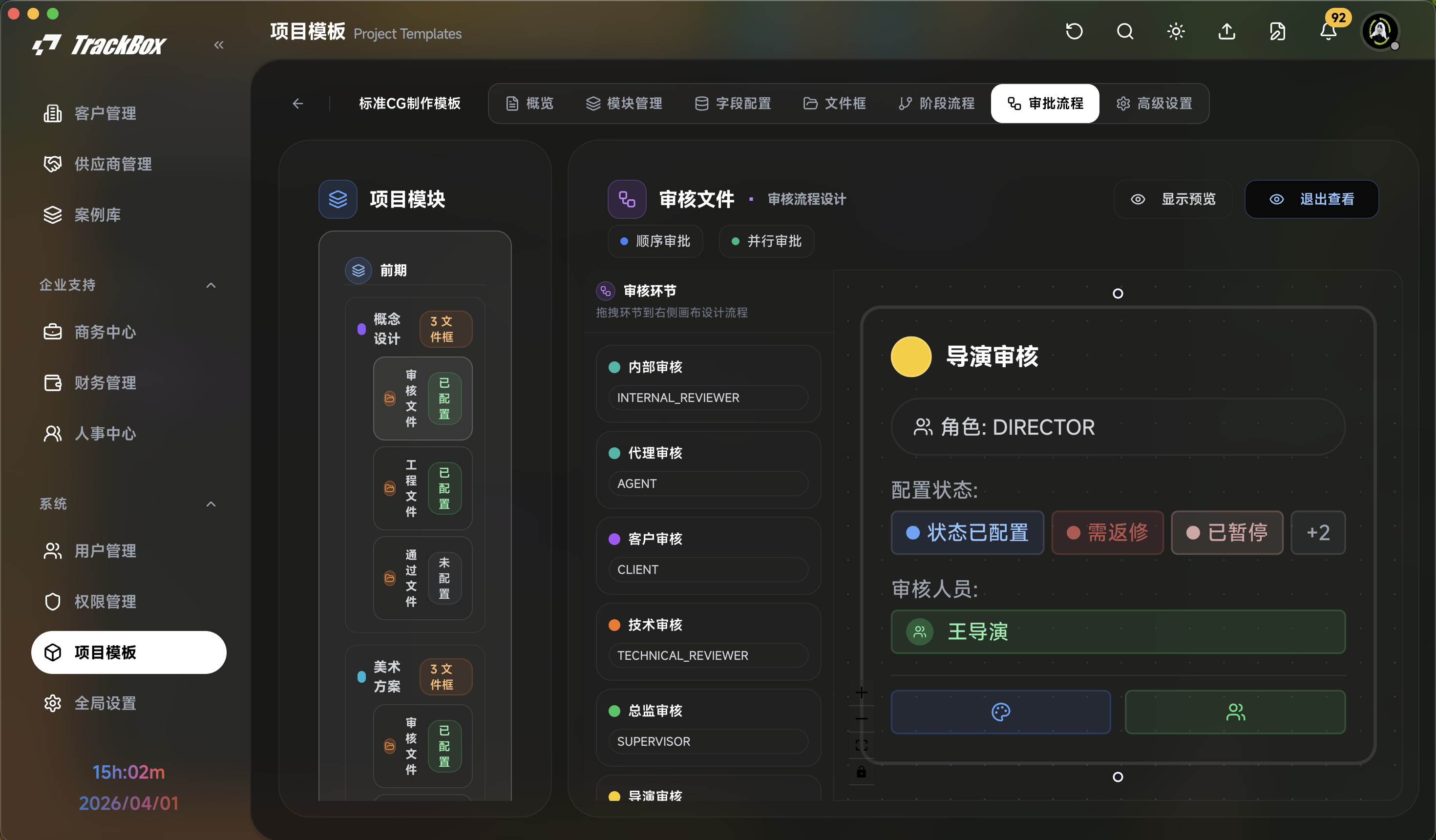Screen dimensions: 1436x840
Task: Open the document edit icon in header
Action: tap(1278, 31)
